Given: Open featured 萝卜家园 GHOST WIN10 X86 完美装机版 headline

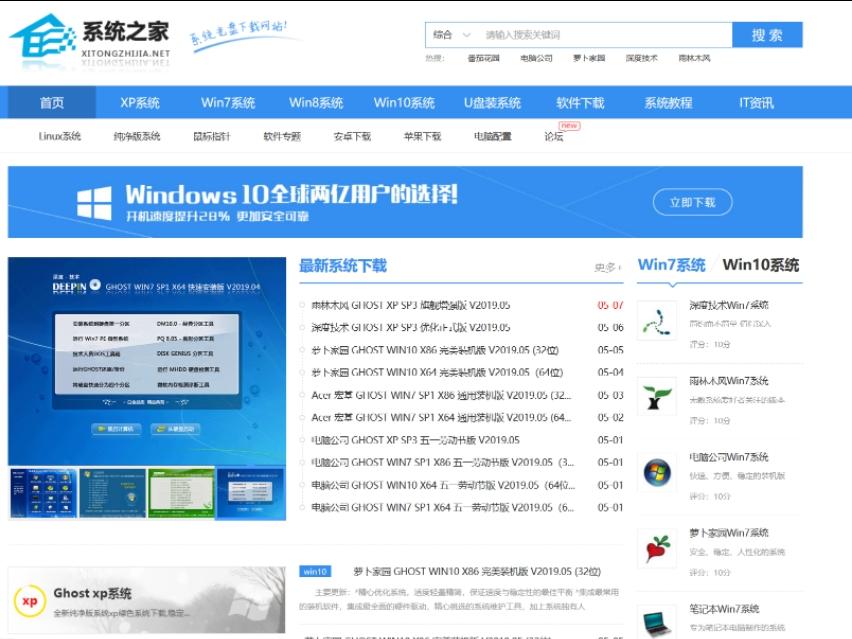Looking at the screenshot, I should [477, 572].
